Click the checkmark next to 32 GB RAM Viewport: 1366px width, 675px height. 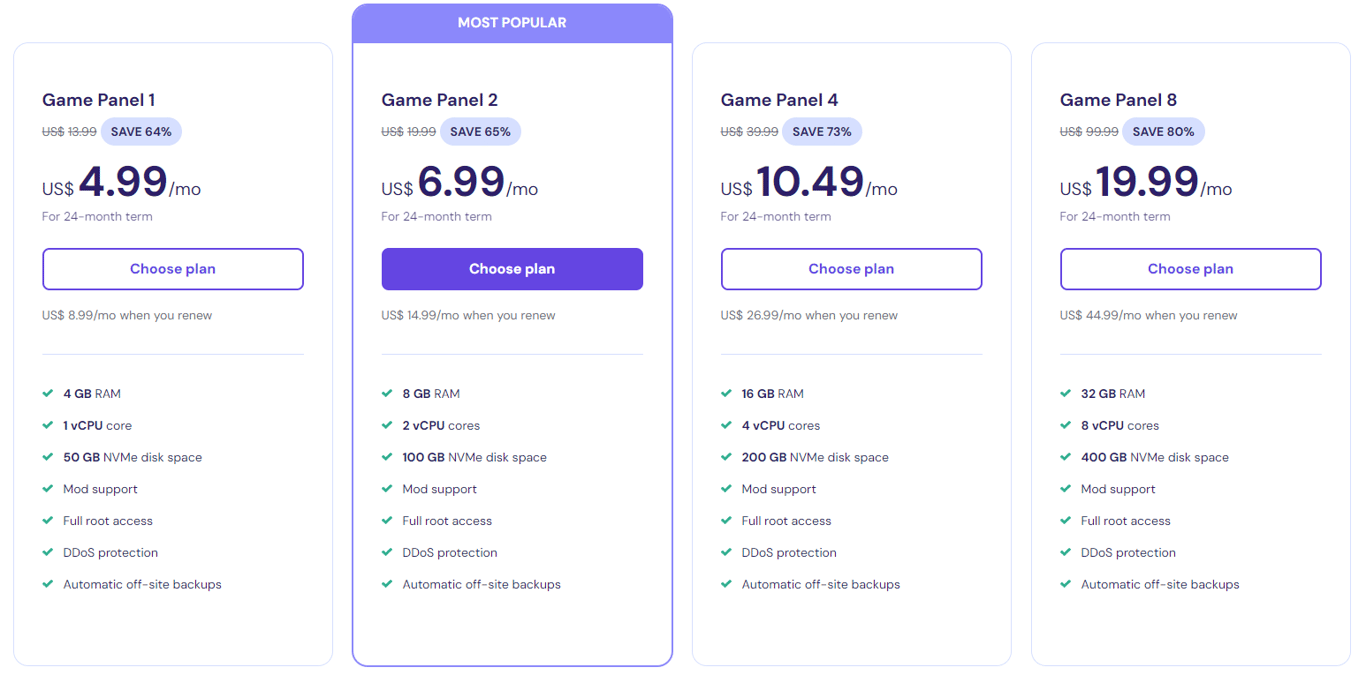[x=1064, y=393]
